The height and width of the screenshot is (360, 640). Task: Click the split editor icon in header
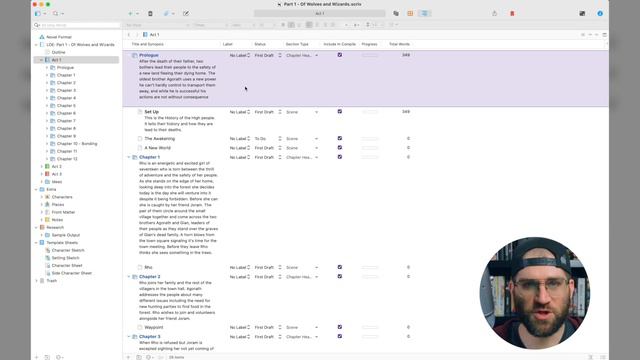604,35
